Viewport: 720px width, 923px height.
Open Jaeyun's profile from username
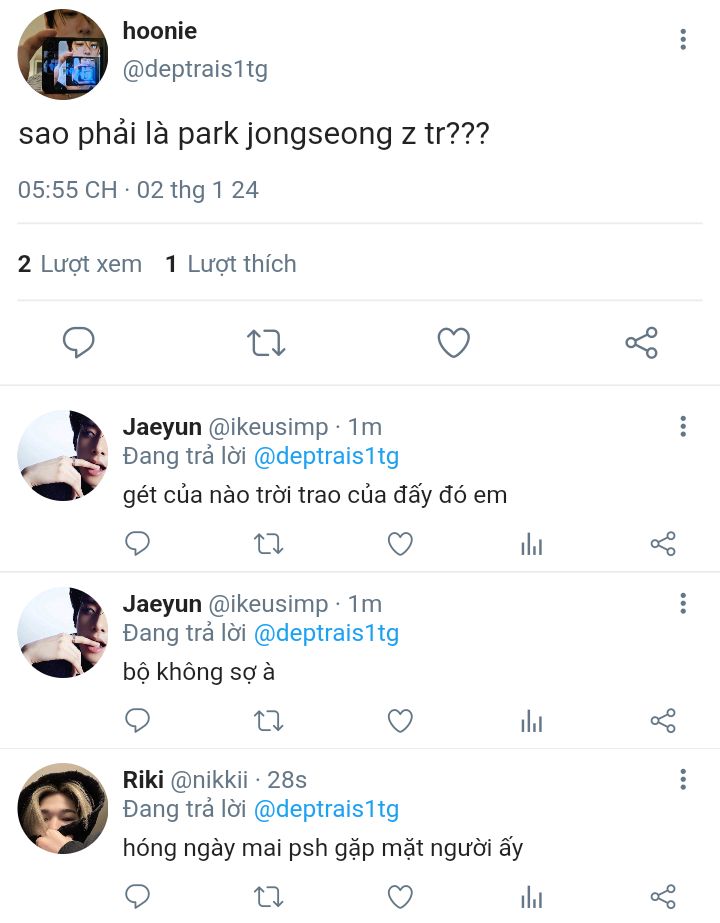(159, 427)
